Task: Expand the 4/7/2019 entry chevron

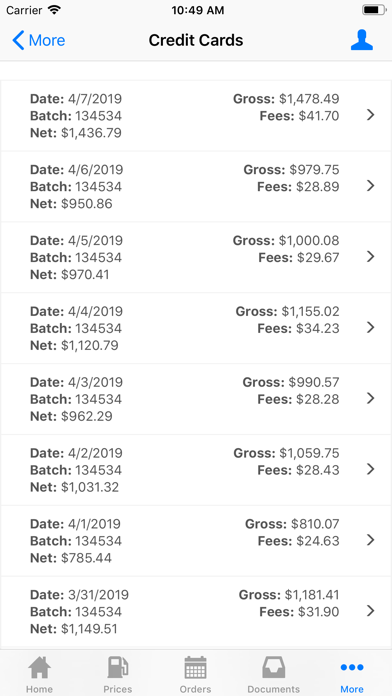Action: (x=371, y=115)
